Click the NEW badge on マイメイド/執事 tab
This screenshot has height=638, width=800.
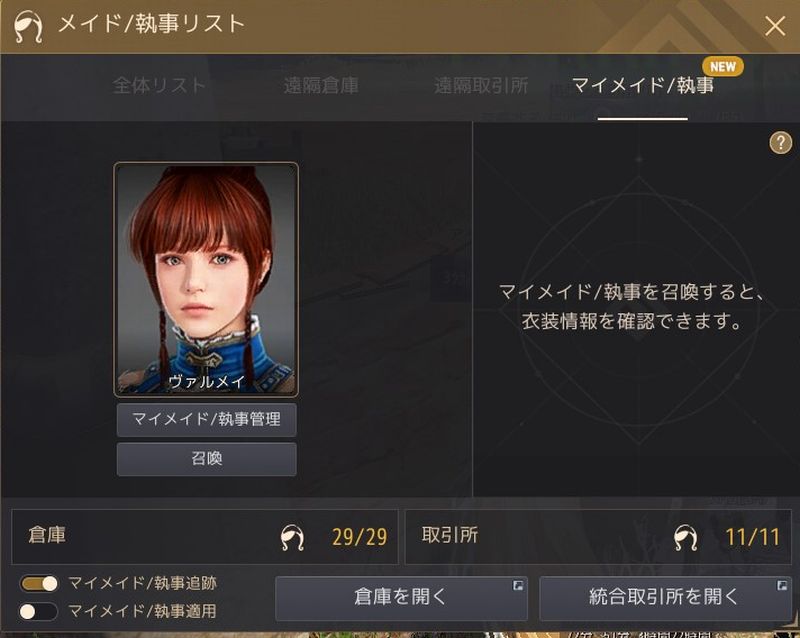pos(723,66)
